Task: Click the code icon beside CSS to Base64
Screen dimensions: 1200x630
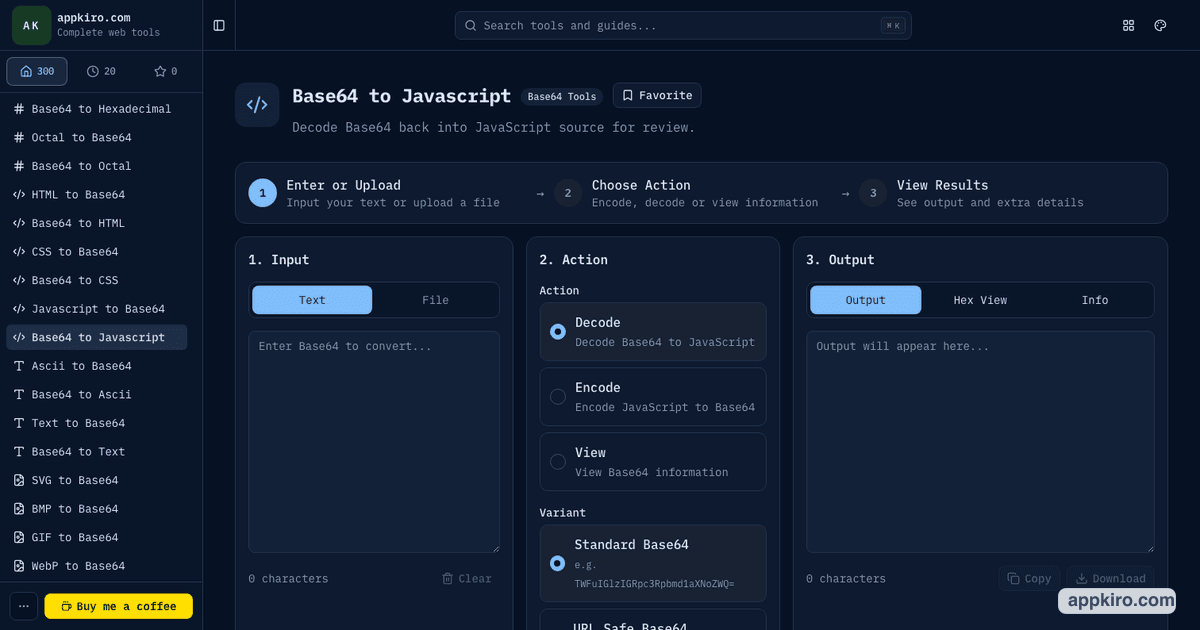Action: [x=19, y=252]
